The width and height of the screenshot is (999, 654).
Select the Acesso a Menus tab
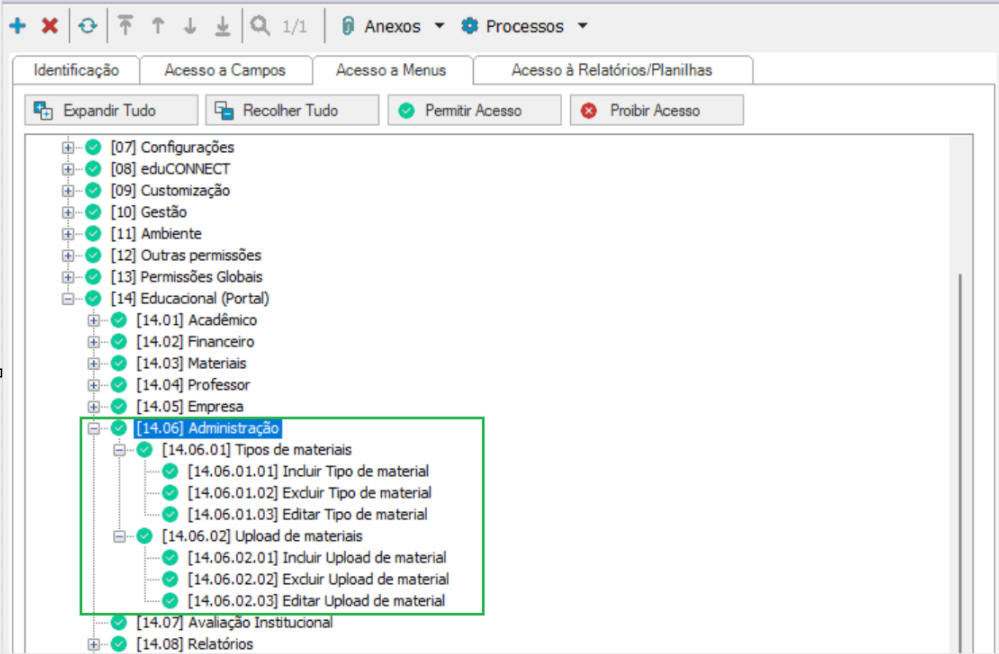(x=391, y=70)
